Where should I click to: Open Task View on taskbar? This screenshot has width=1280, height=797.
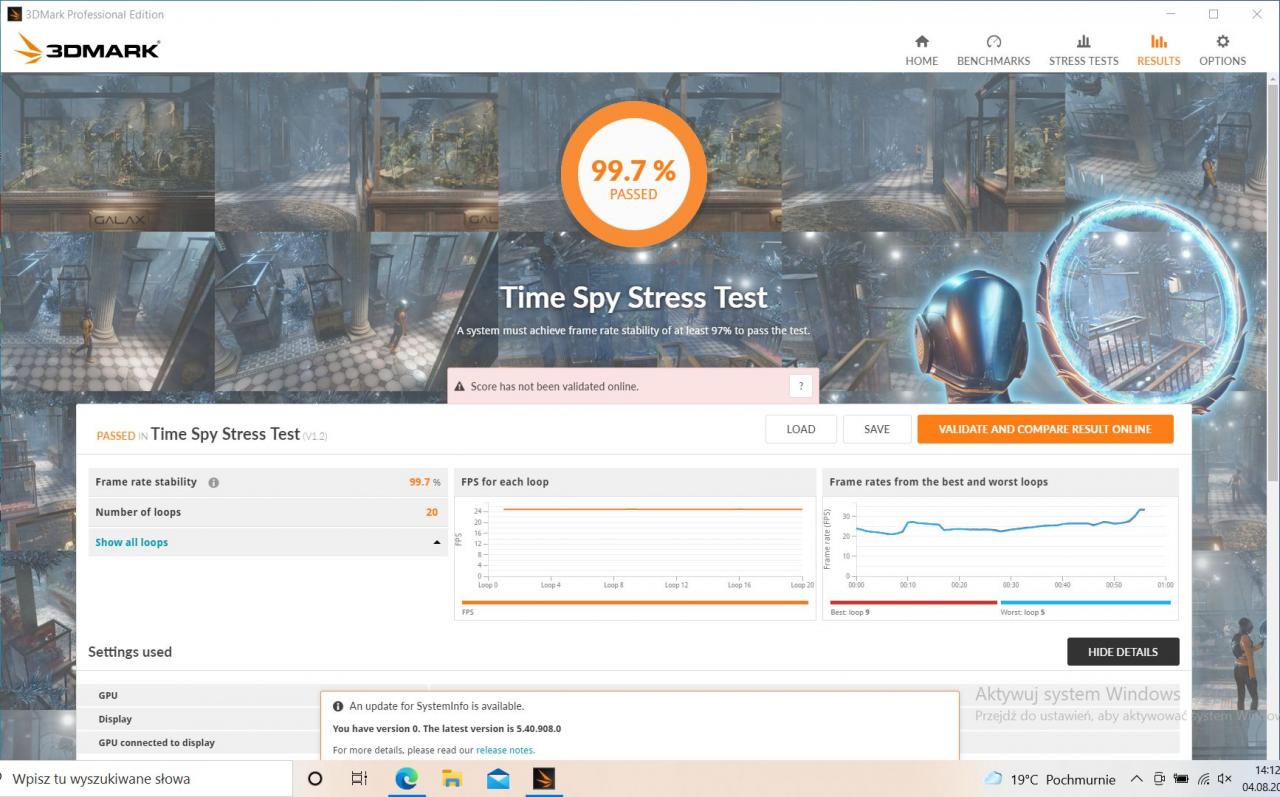tap(360, 778)
